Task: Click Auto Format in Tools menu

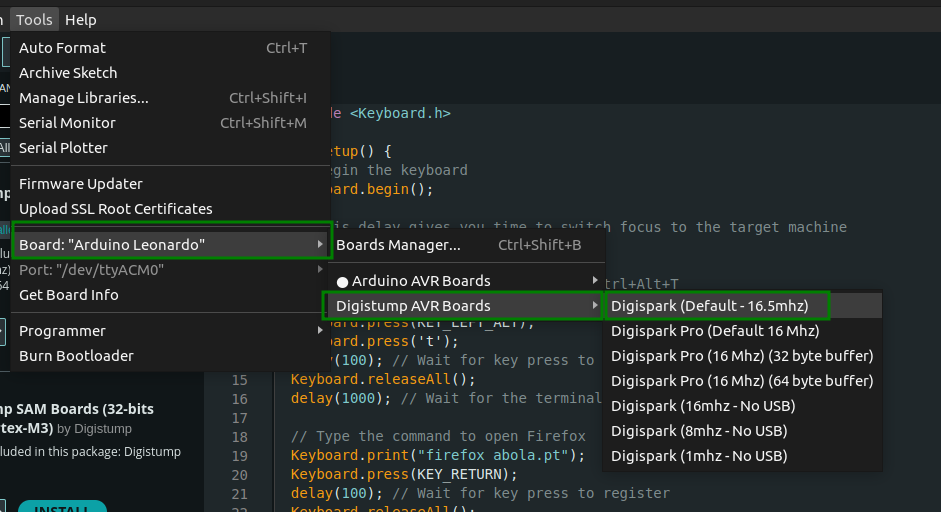Action: (62, 48)
